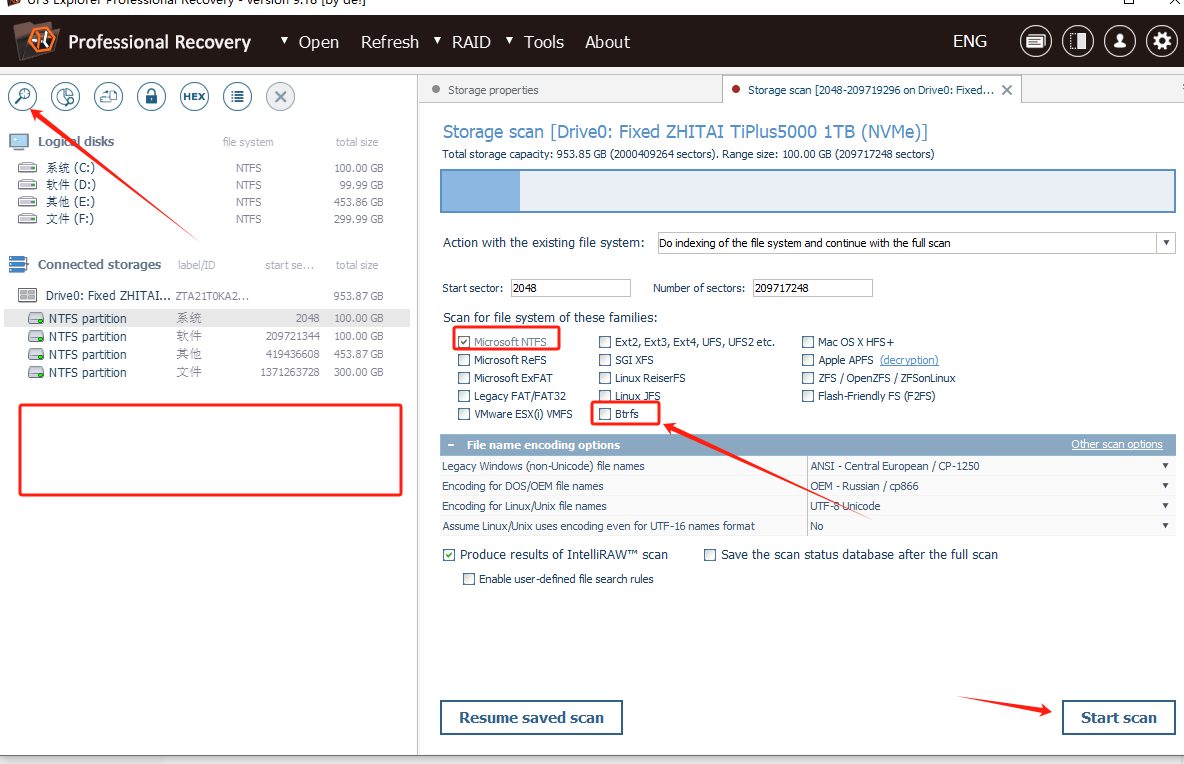Enable the Microsoft ExFAT checkbox

click(x=464, y=378)
